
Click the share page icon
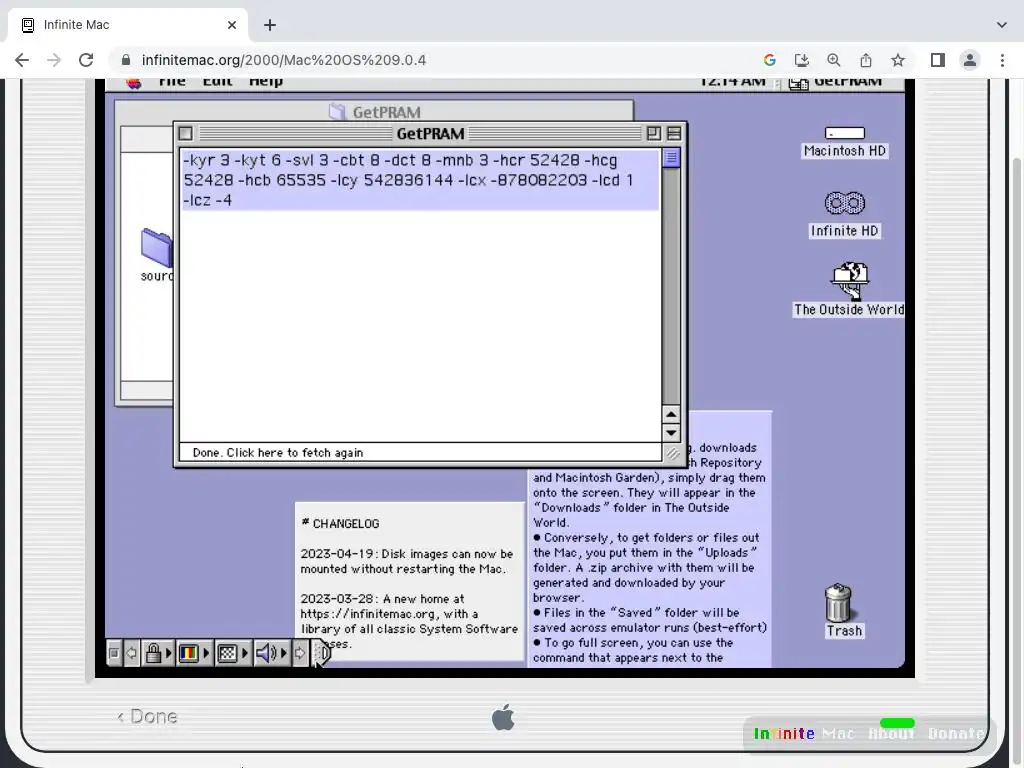pos(865,60)
